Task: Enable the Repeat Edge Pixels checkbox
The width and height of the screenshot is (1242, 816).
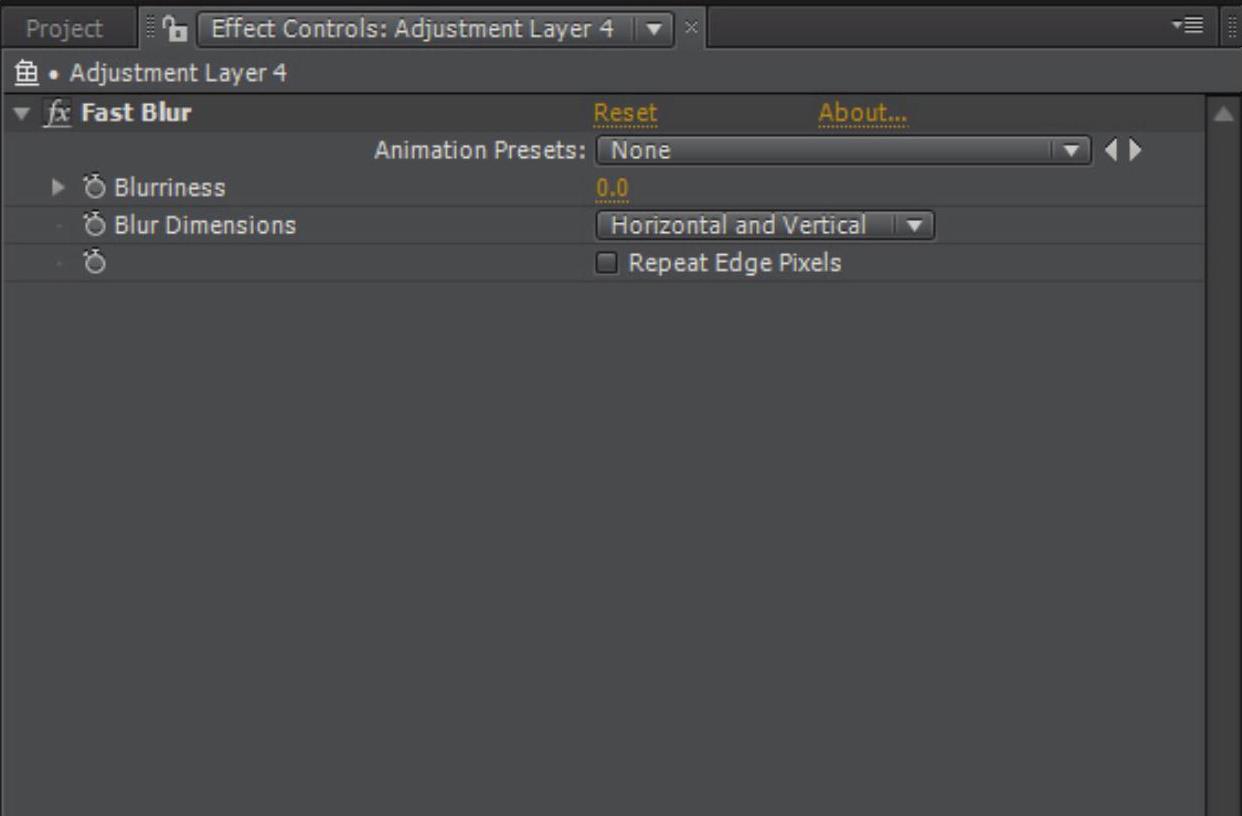Action: click(606, 263)
